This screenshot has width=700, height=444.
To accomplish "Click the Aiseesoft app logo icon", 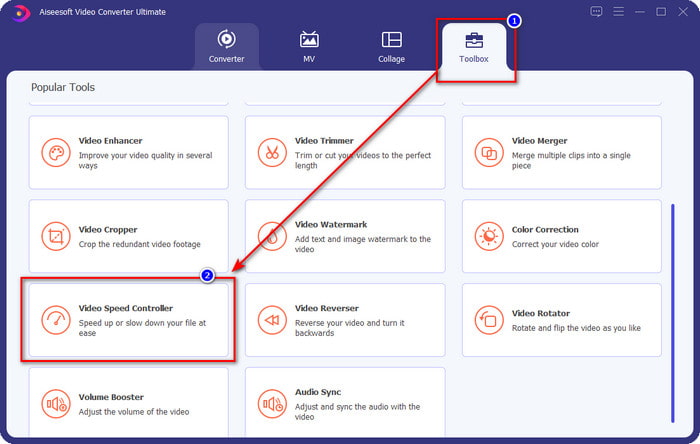I will (x=21, y=12).
